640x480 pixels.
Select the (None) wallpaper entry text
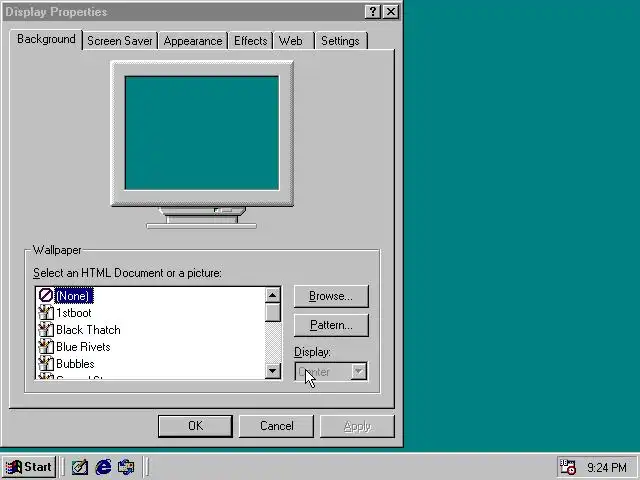(73, 296)
